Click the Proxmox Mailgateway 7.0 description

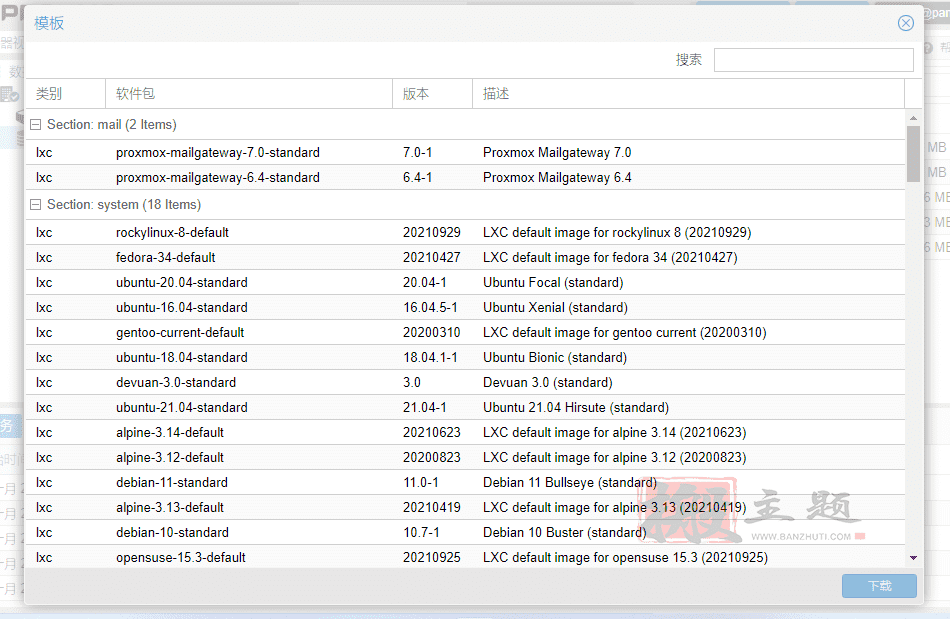pyautogui.click(x=557, y=153)
